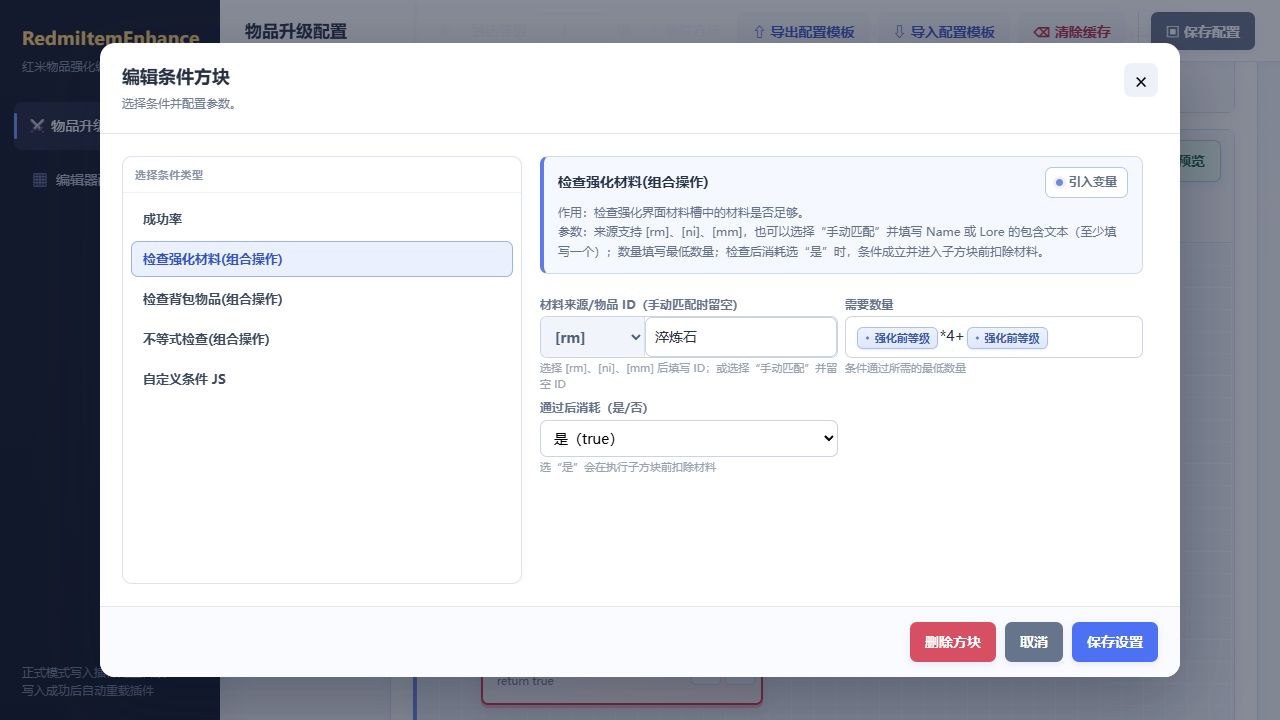
Task: Open the 是（true）consume dropdown
Action: (x=689, y=438)
